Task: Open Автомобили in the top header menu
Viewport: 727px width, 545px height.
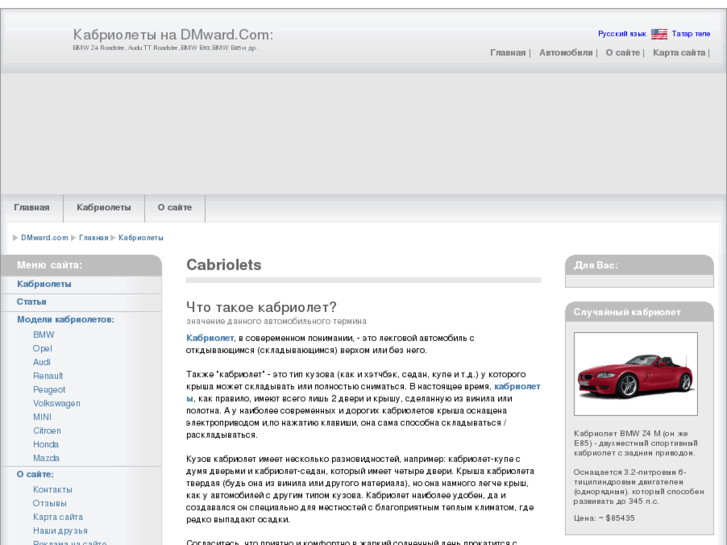Action: click(566, 53)
